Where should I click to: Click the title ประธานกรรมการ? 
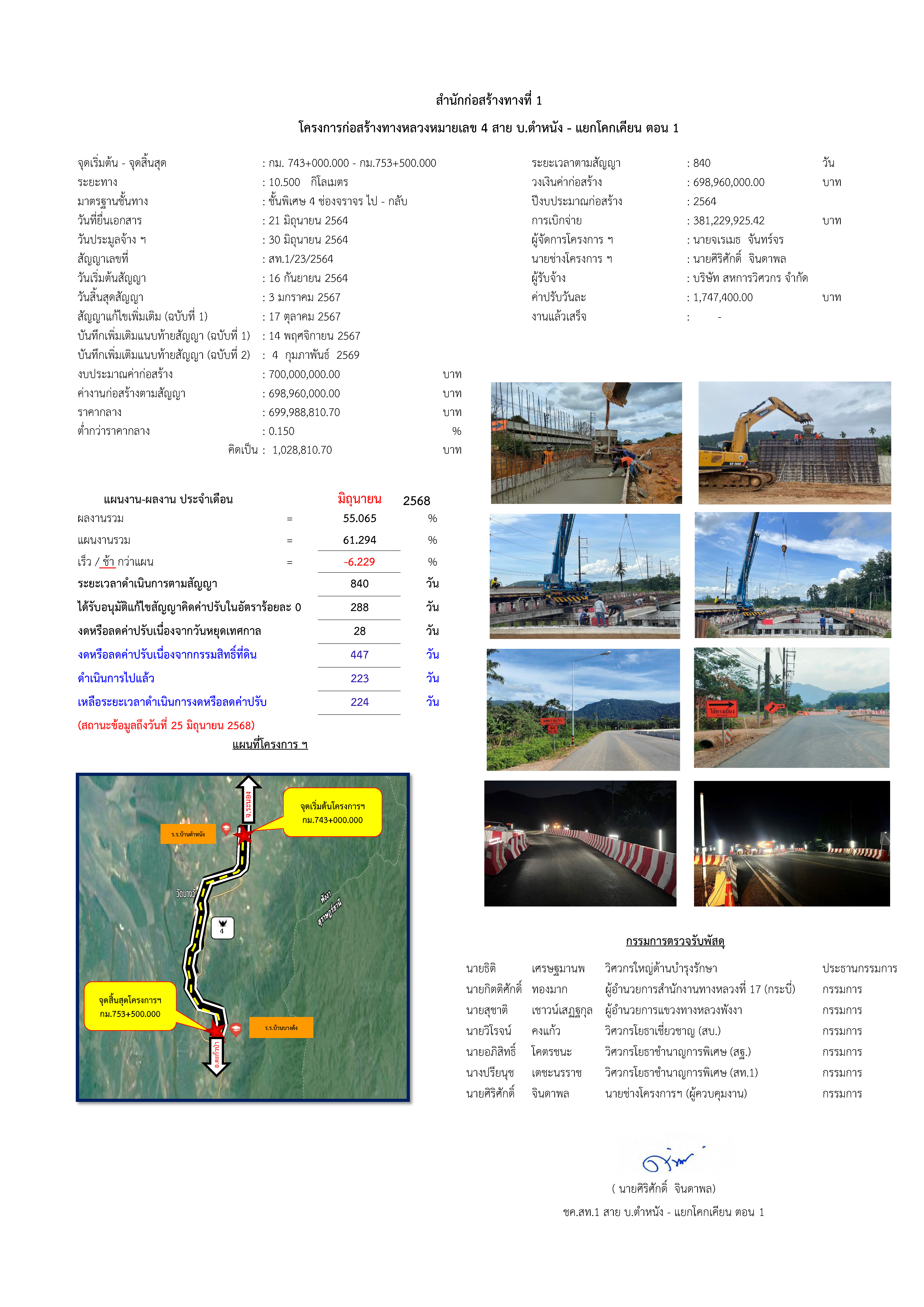860,968
